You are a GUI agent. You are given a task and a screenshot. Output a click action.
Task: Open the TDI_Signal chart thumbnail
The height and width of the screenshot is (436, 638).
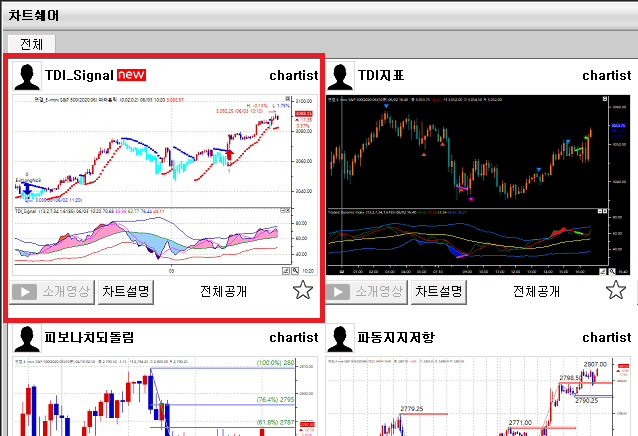(164, 185)
